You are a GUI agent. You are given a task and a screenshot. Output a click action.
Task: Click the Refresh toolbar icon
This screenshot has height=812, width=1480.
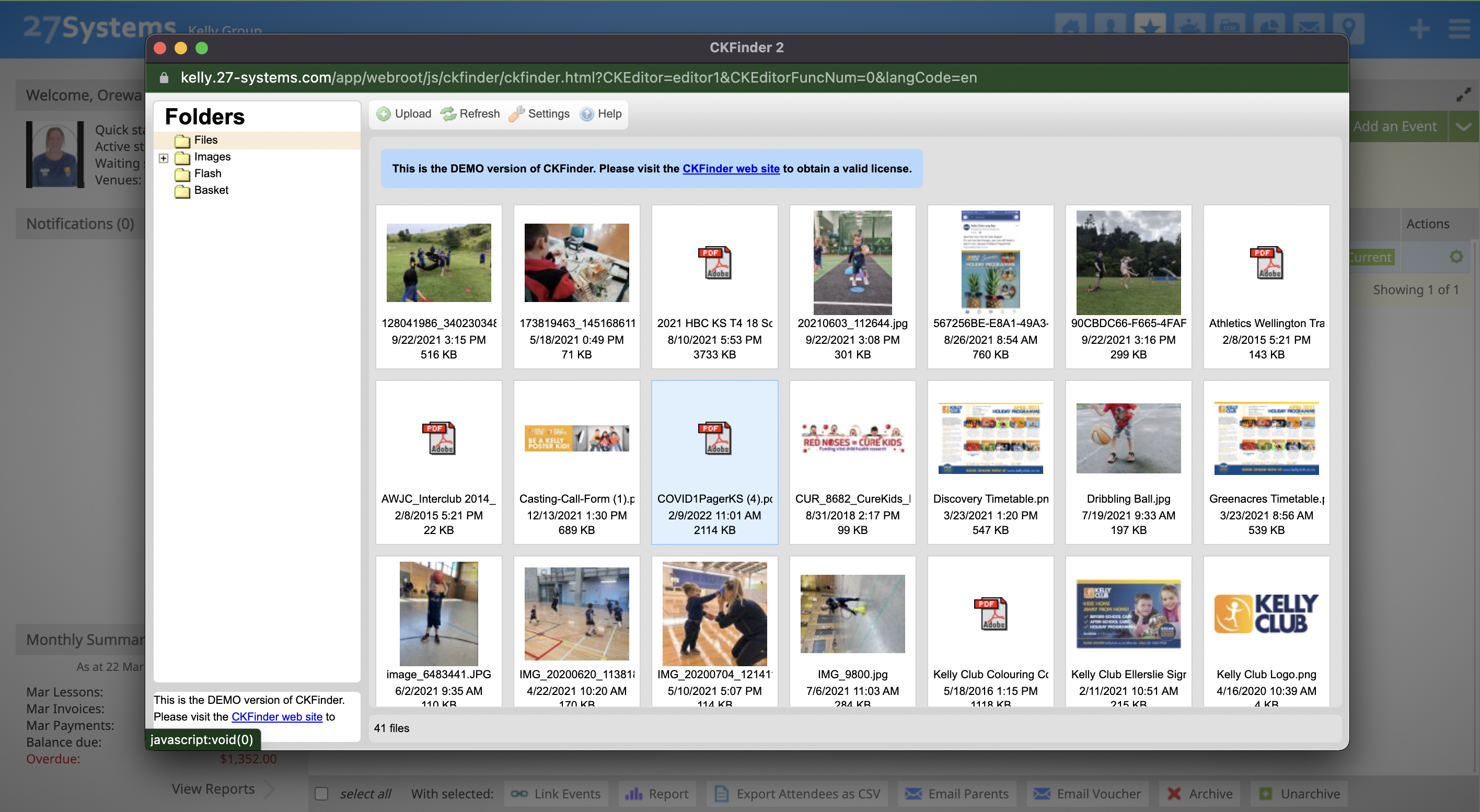448,114
